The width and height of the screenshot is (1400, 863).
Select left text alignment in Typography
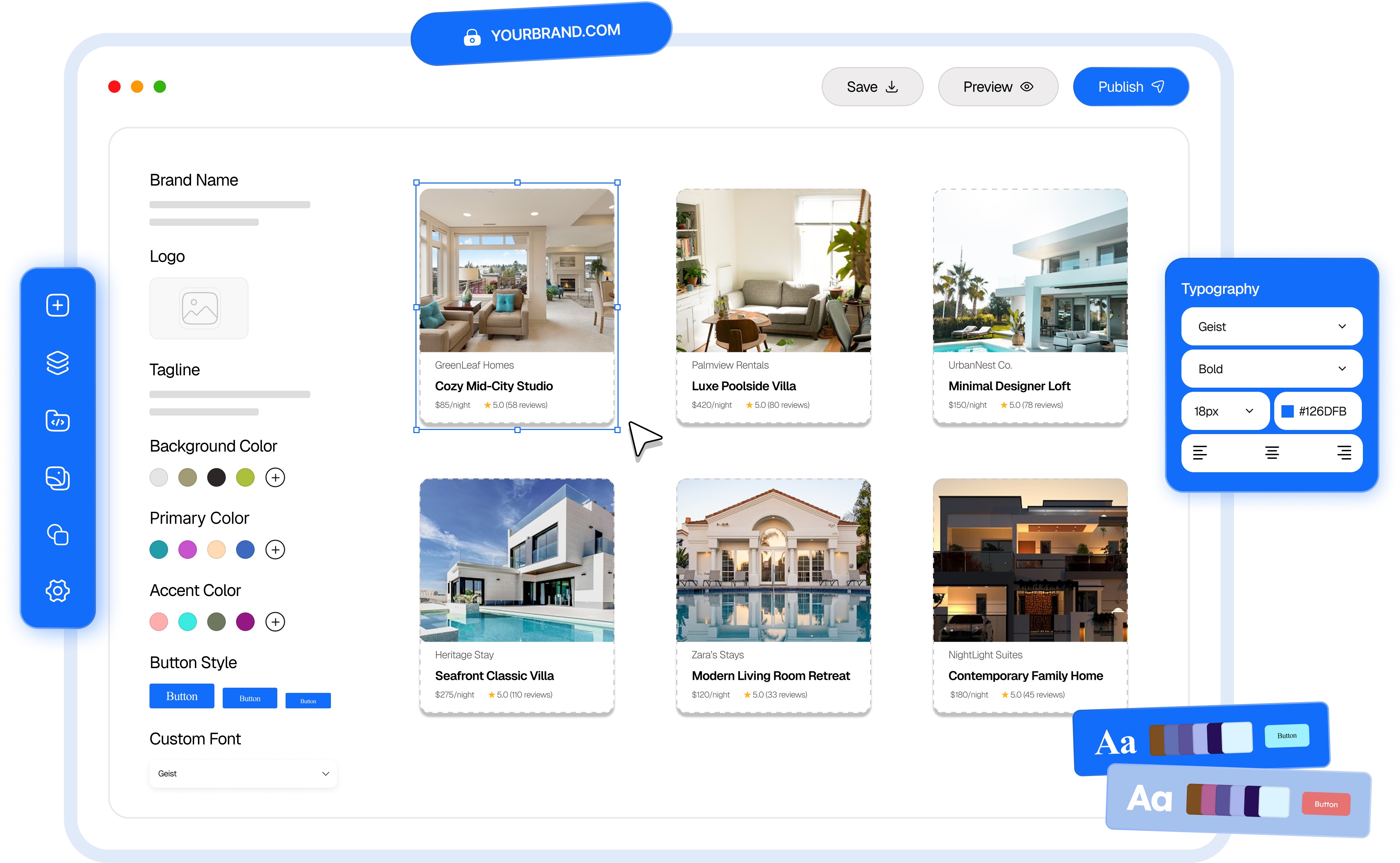tap(1200, 453)
